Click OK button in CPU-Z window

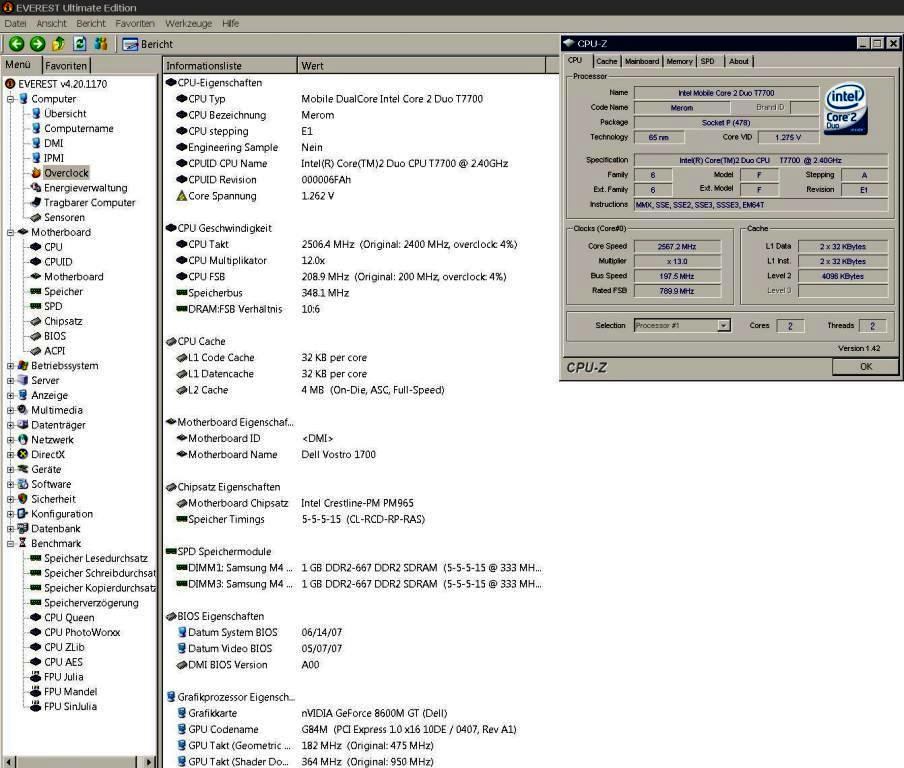[x=865, y=367]
